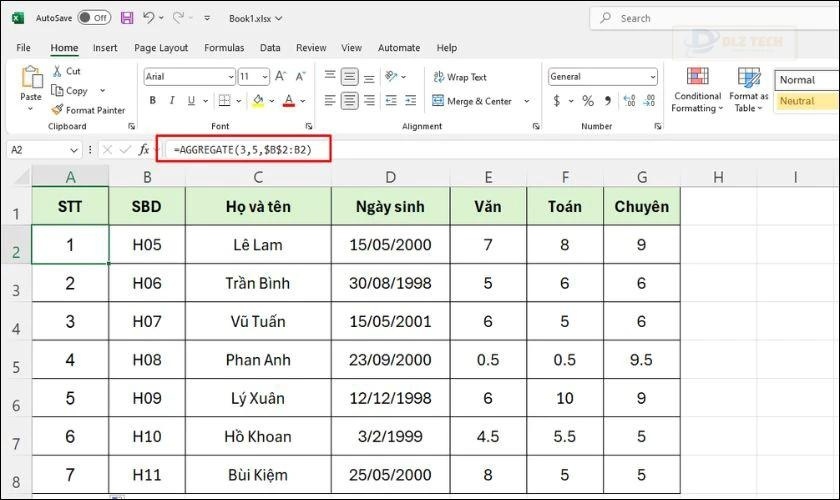Viewport: 840px width, 500px height.
Task: Click the Increase Decimal icon
Action: tap(629, 100)
